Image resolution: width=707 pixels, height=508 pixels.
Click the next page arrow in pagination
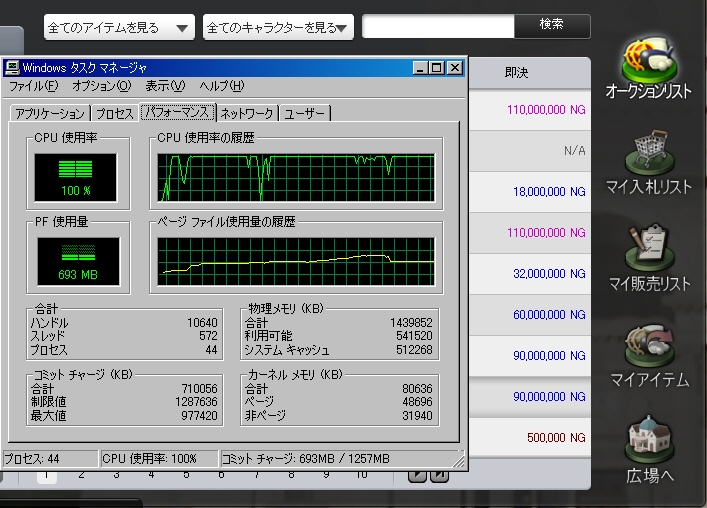(417, 476)
